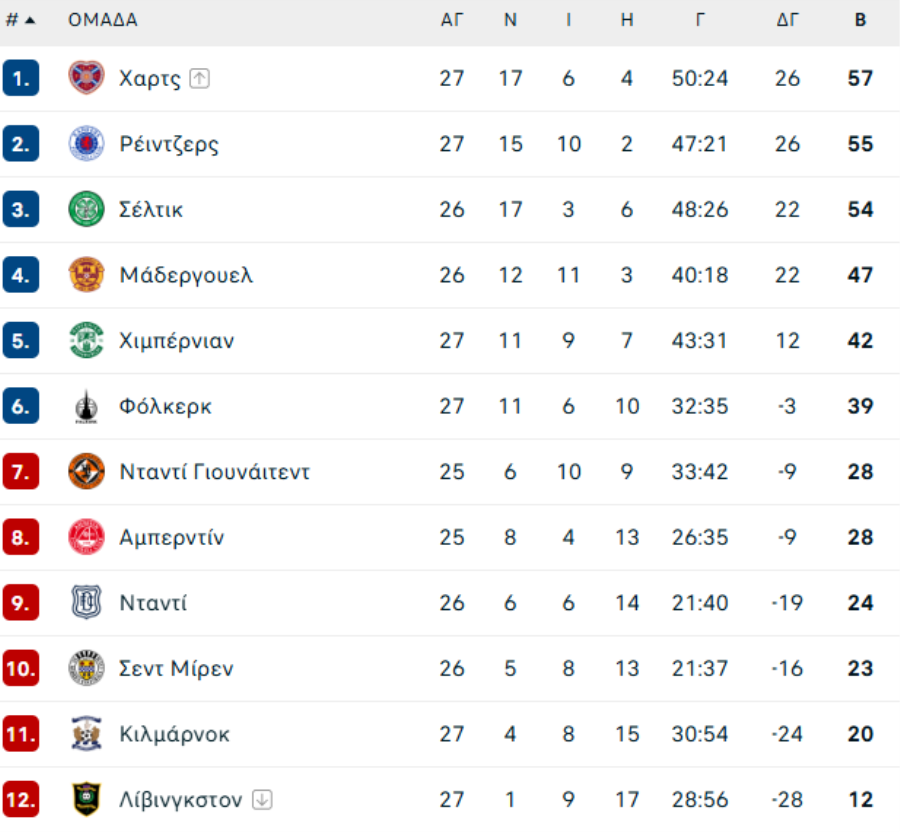Click the Hibernian (Χιμπέρνιαν) club crest

[x=86, y=341]
